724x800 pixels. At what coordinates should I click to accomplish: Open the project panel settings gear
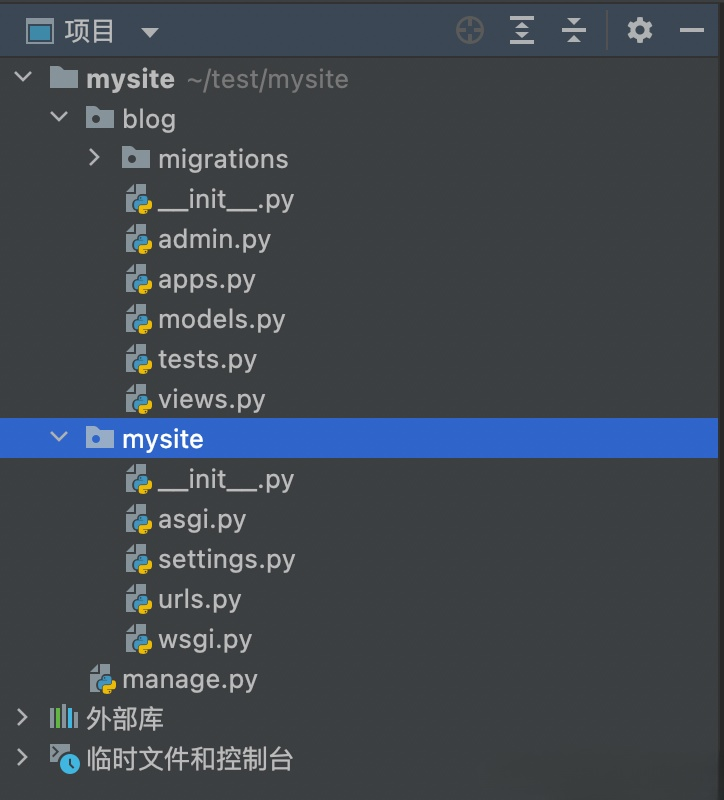pyautogui.click(x=640, y=30)
